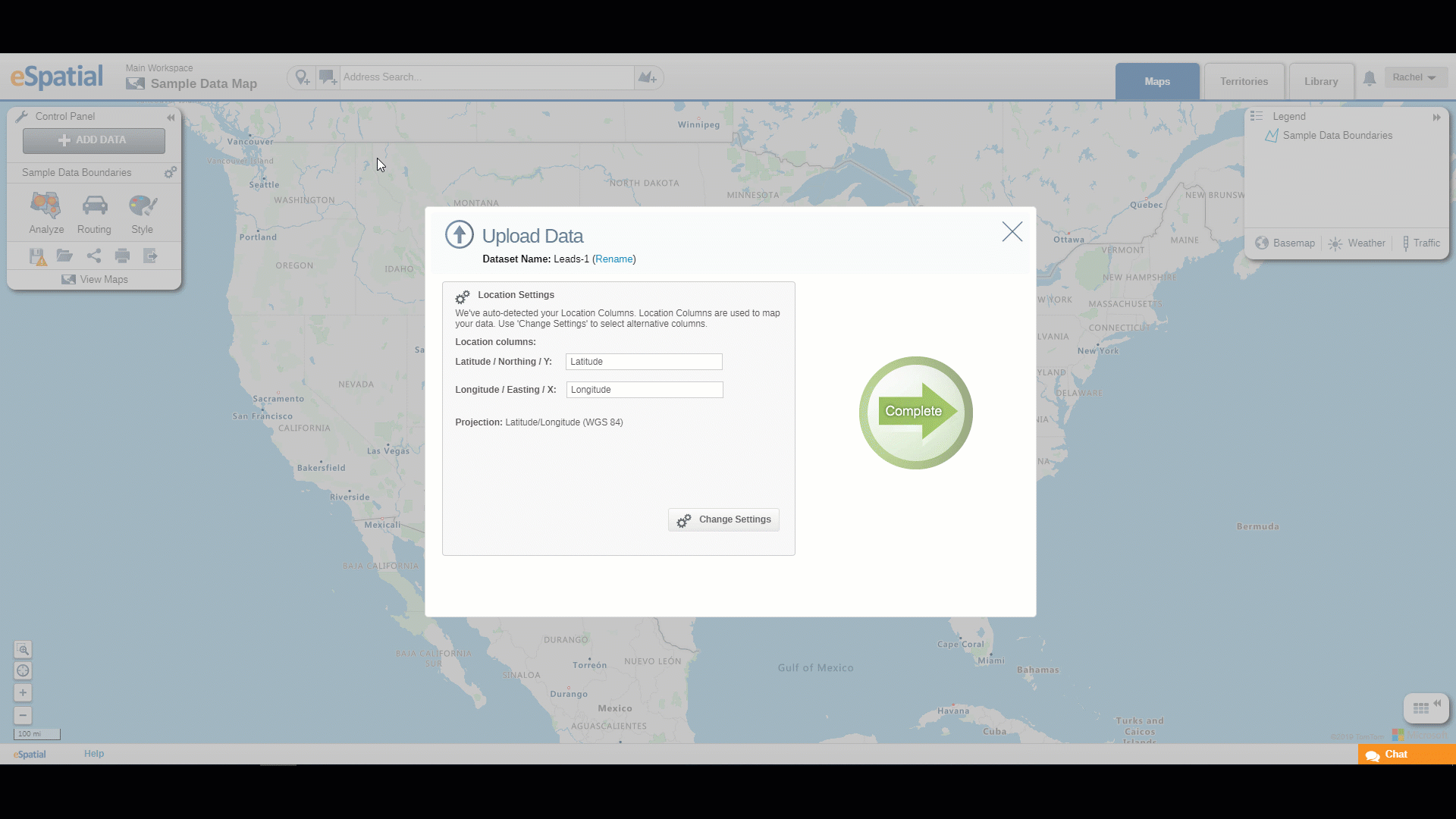Click the export map icon
This screenshot has height=819, width=1456.
pyautogui.click(x=150, y=256)
